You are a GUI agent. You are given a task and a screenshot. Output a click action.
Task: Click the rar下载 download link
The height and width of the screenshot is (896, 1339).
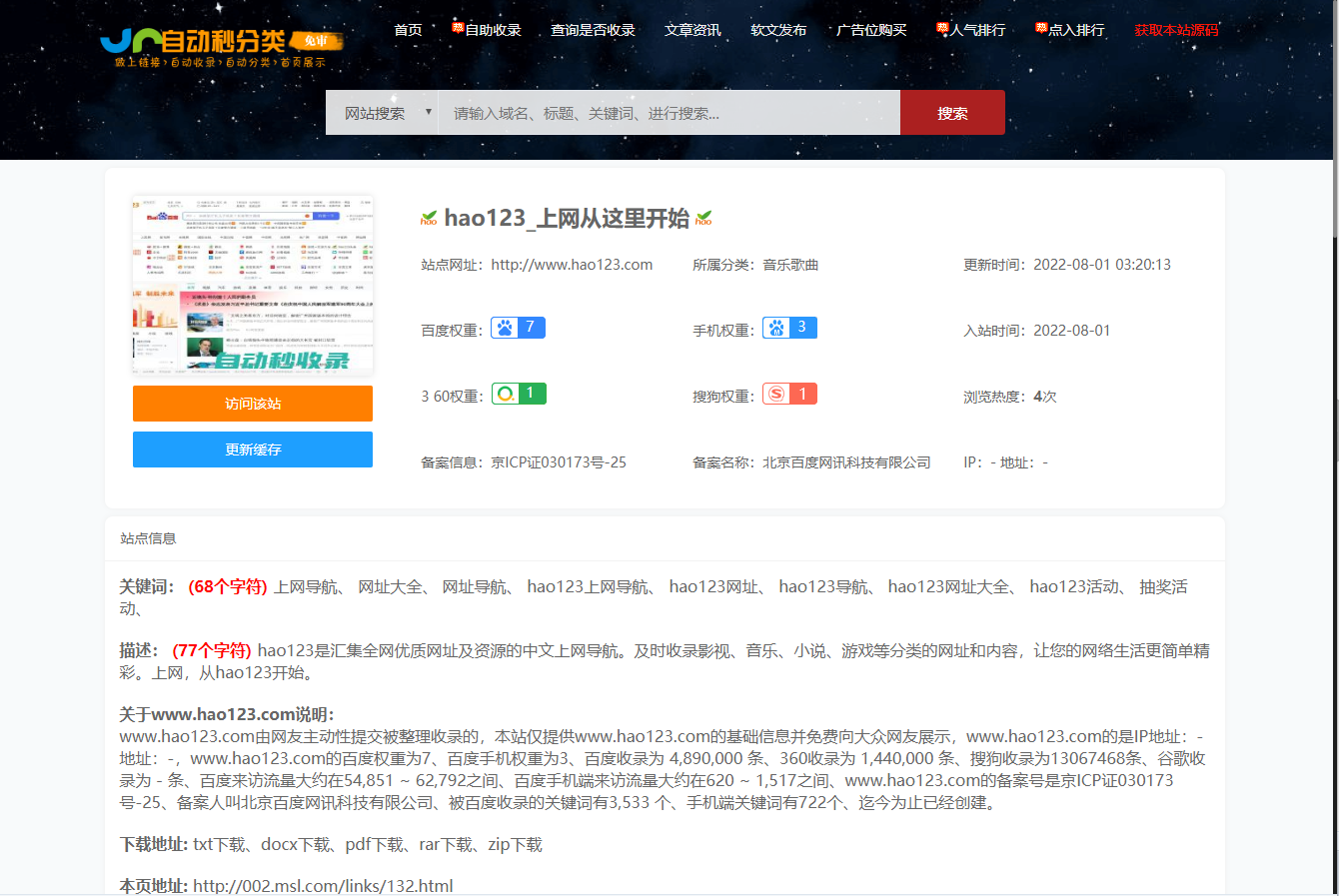tap(446, 844)
